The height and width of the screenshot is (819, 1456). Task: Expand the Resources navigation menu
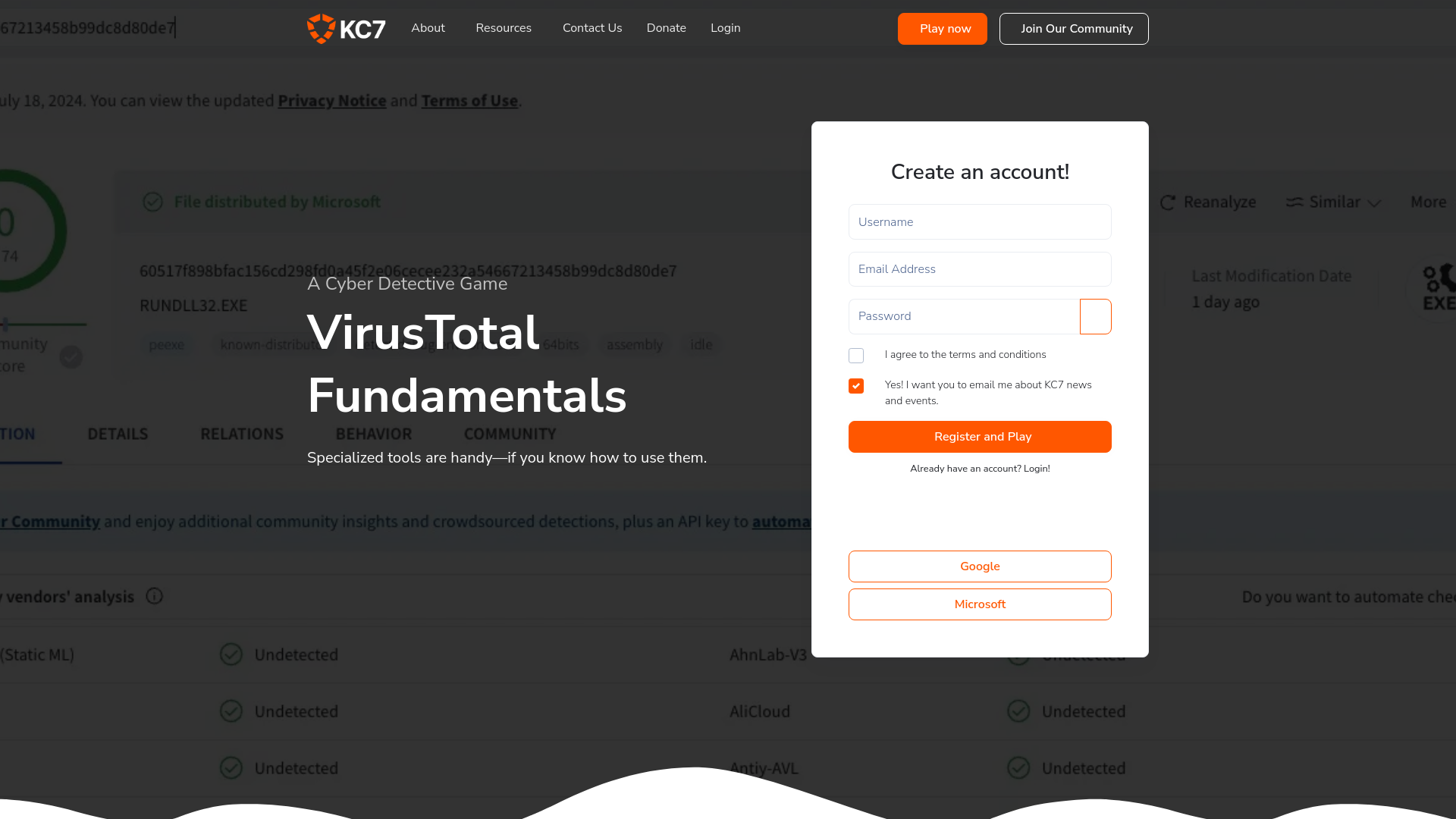(x=503, y=28)
